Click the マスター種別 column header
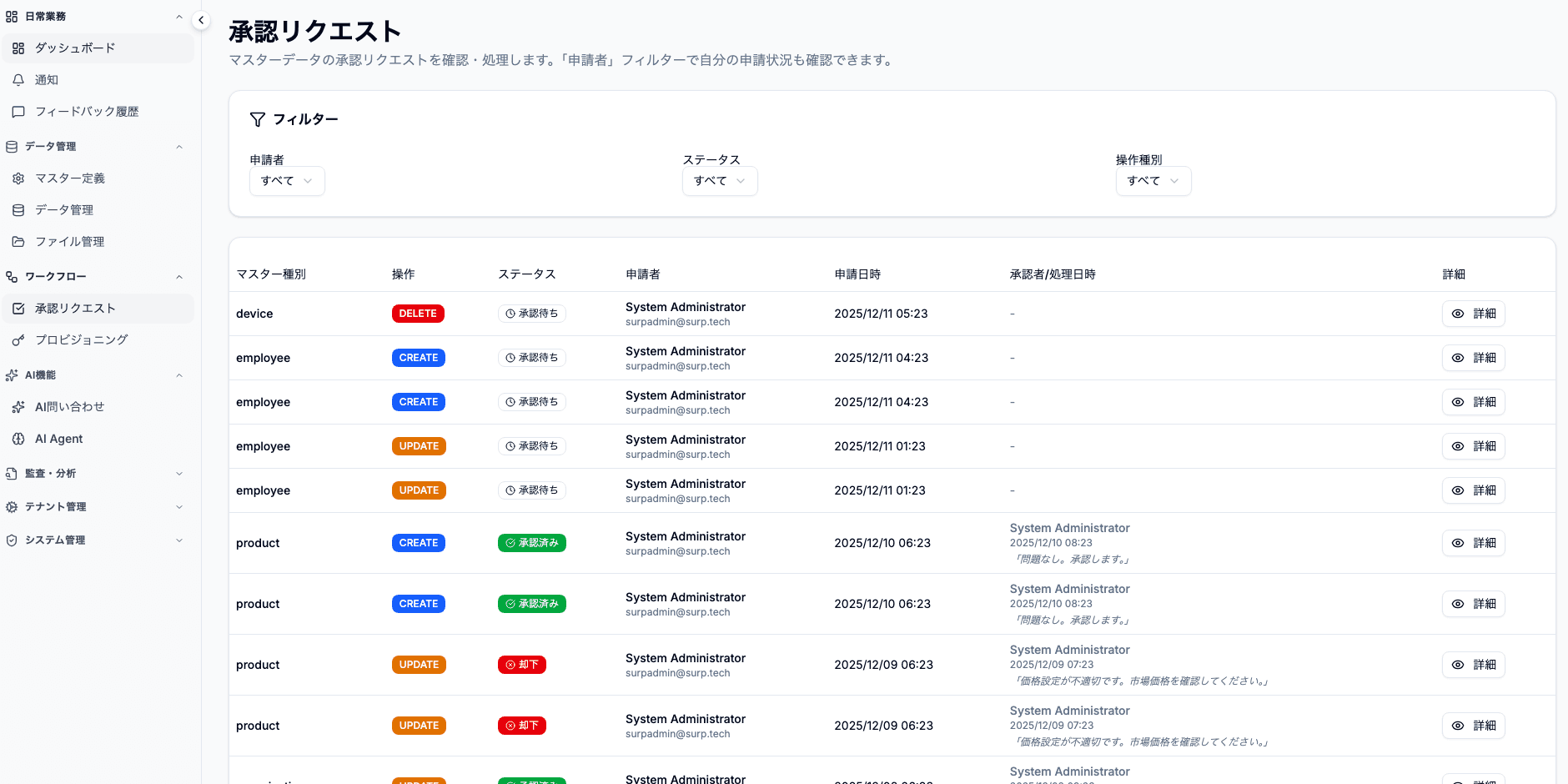The height and width of the screenshot is (784, 1568). (x=271, y=274)
